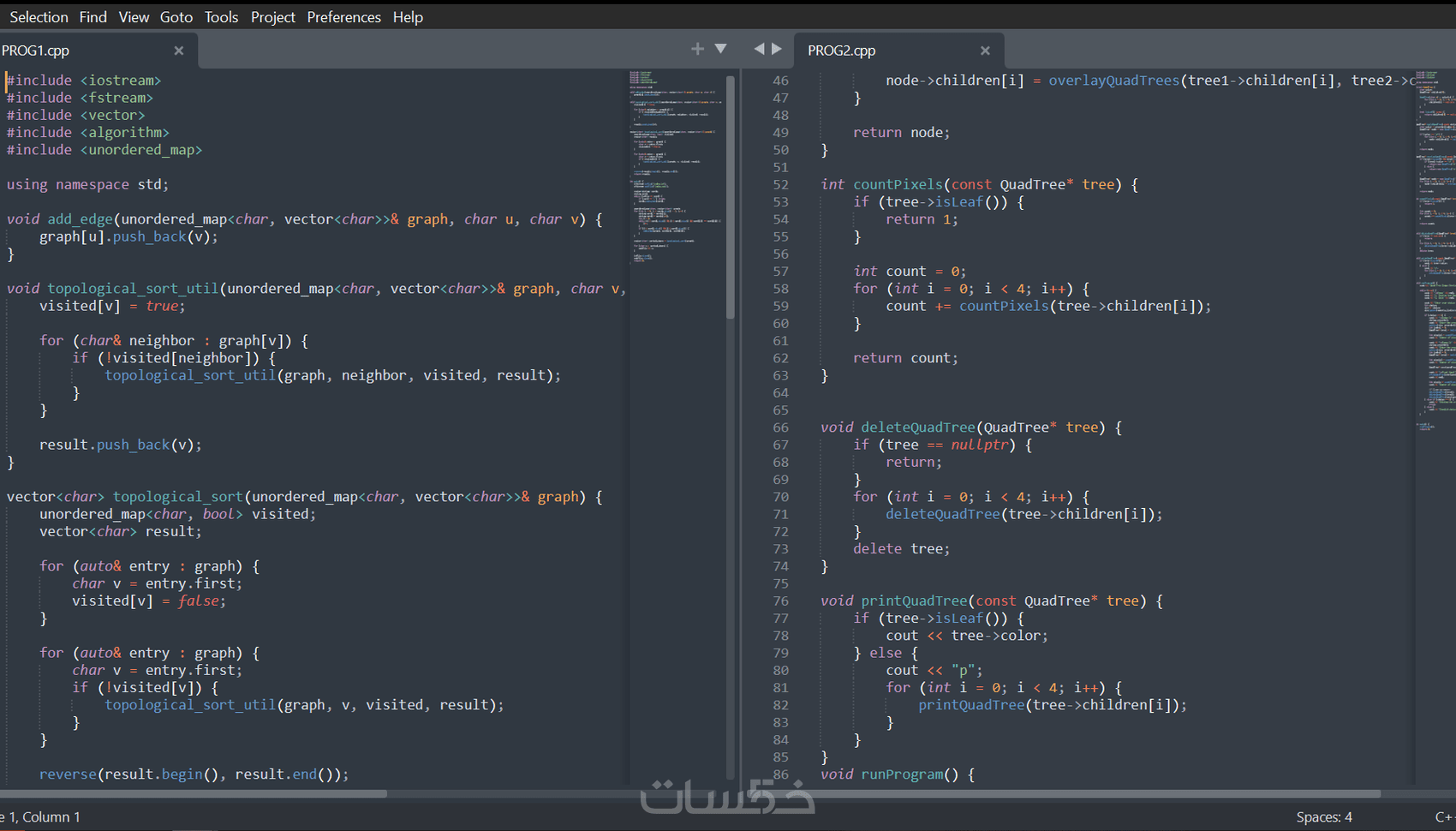The width and height of the screenshot is (1456, 831).
Task: Click the + icon to open new tab
Action: tap(697, 49)
